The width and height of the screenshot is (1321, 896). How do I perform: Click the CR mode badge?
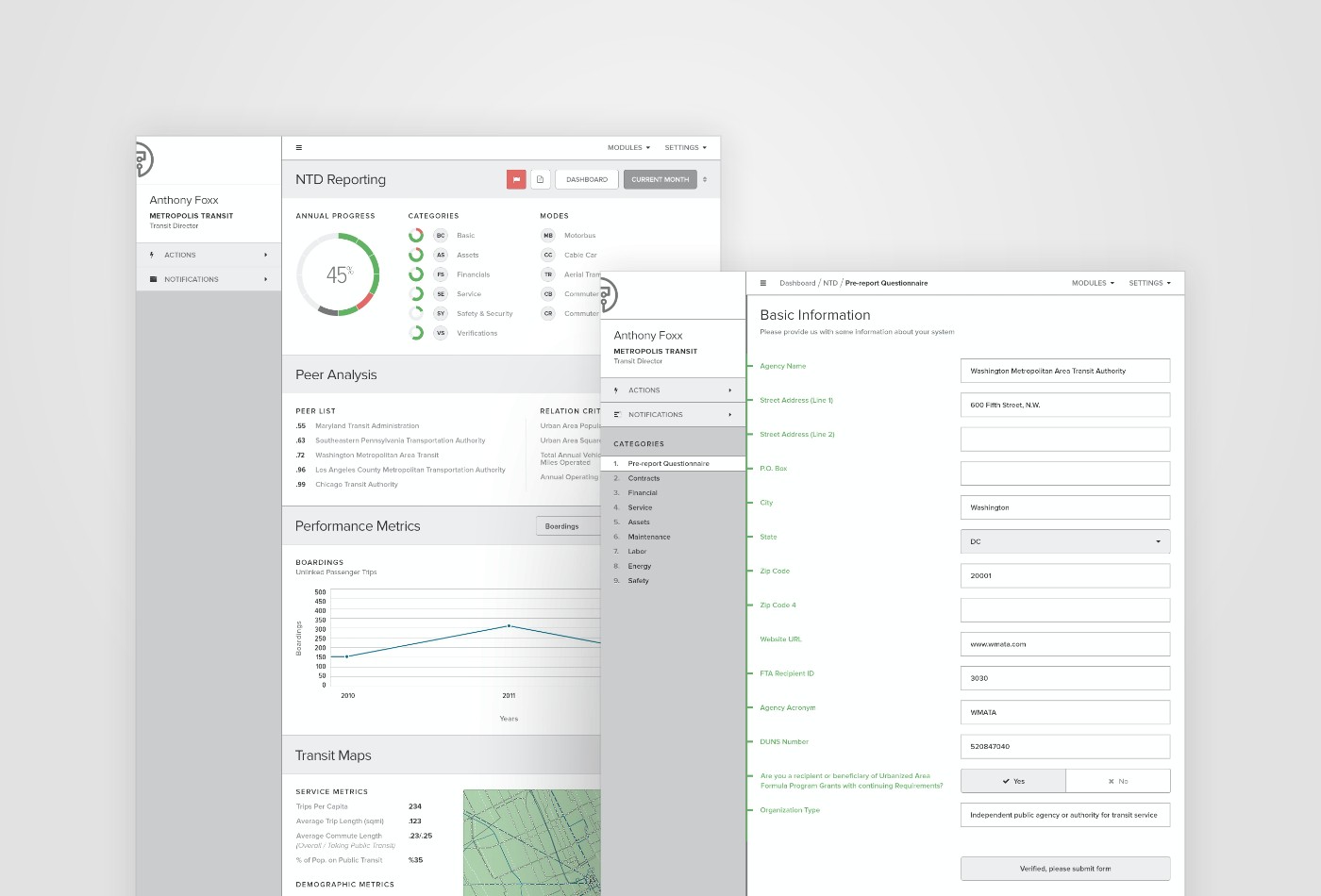click(548, 313)
